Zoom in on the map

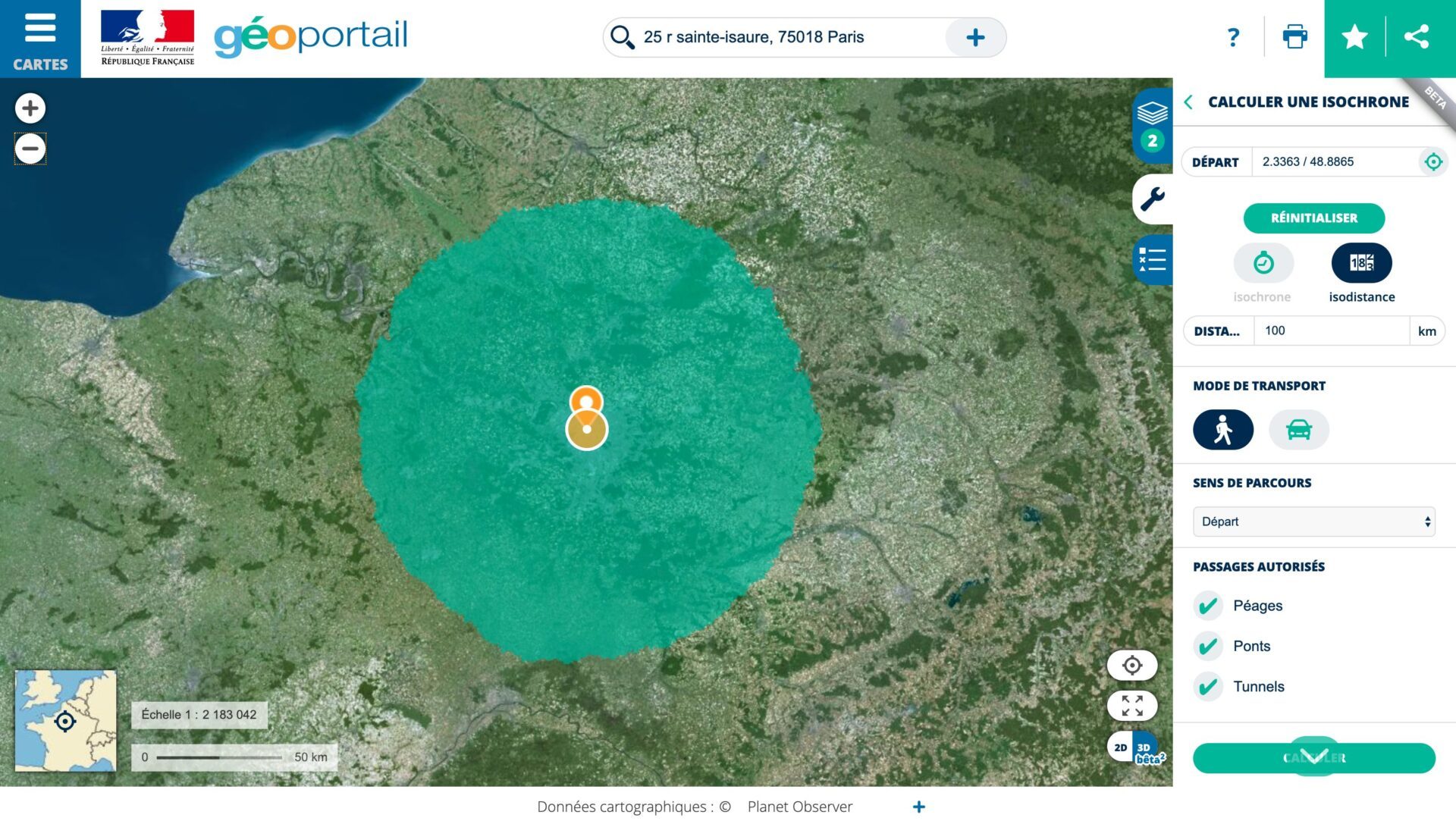point(30,108)
